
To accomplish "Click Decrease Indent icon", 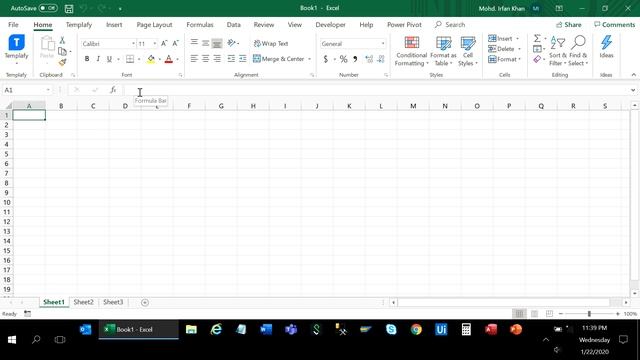I will coord(231,59).
